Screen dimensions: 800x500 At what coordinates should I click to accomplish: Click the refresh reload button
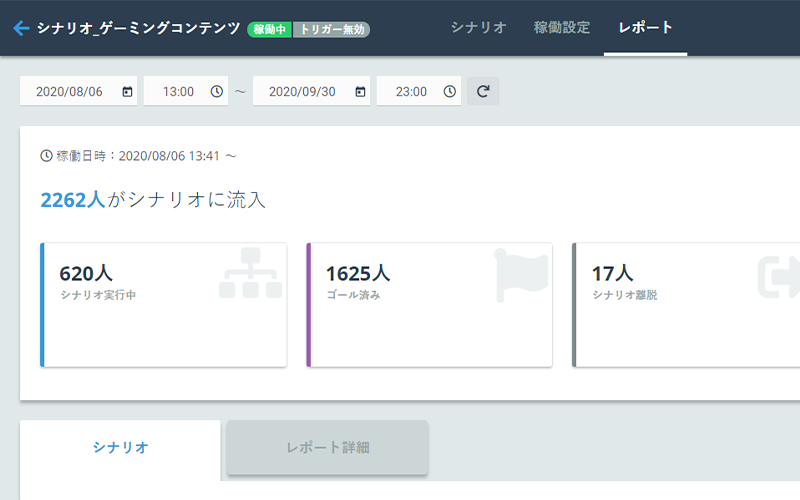coord(483,91)
